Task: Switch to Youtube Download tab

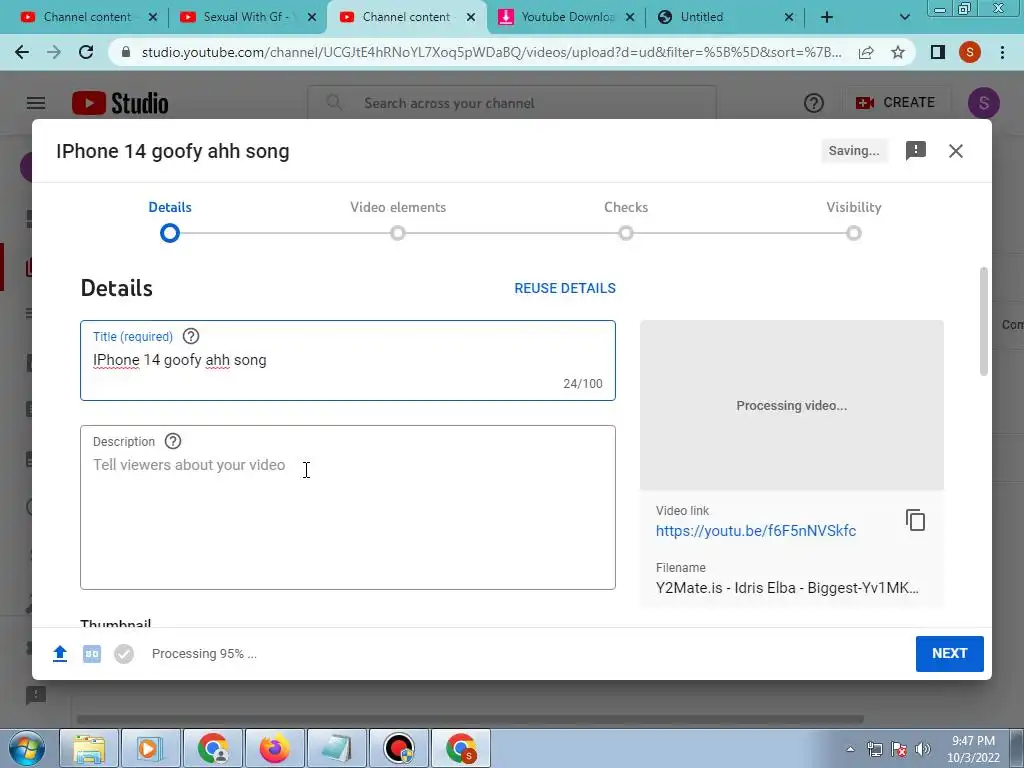Action: 567,18
